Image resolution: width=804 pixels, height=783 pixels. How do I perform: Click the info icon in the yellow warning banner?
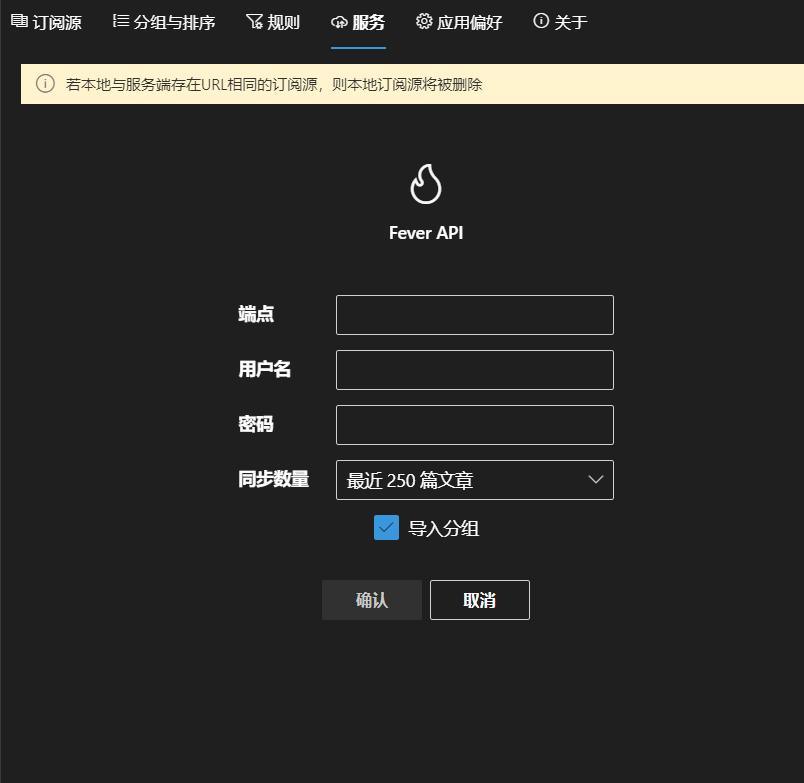(45, 84)
